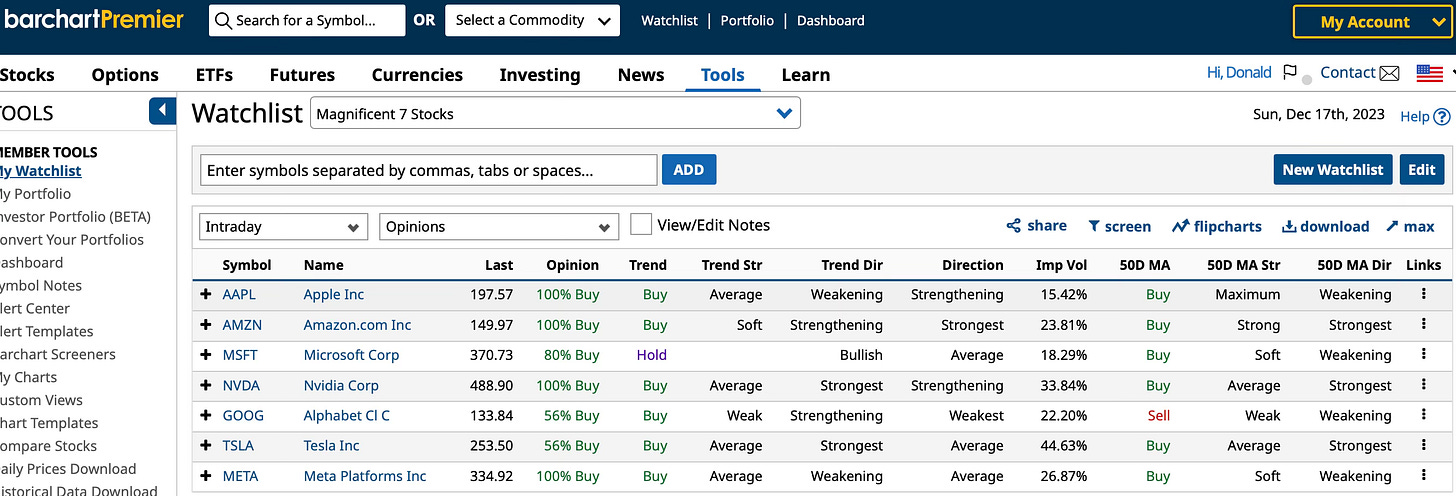Sort by the Last column header

click(x=499, y=265)
